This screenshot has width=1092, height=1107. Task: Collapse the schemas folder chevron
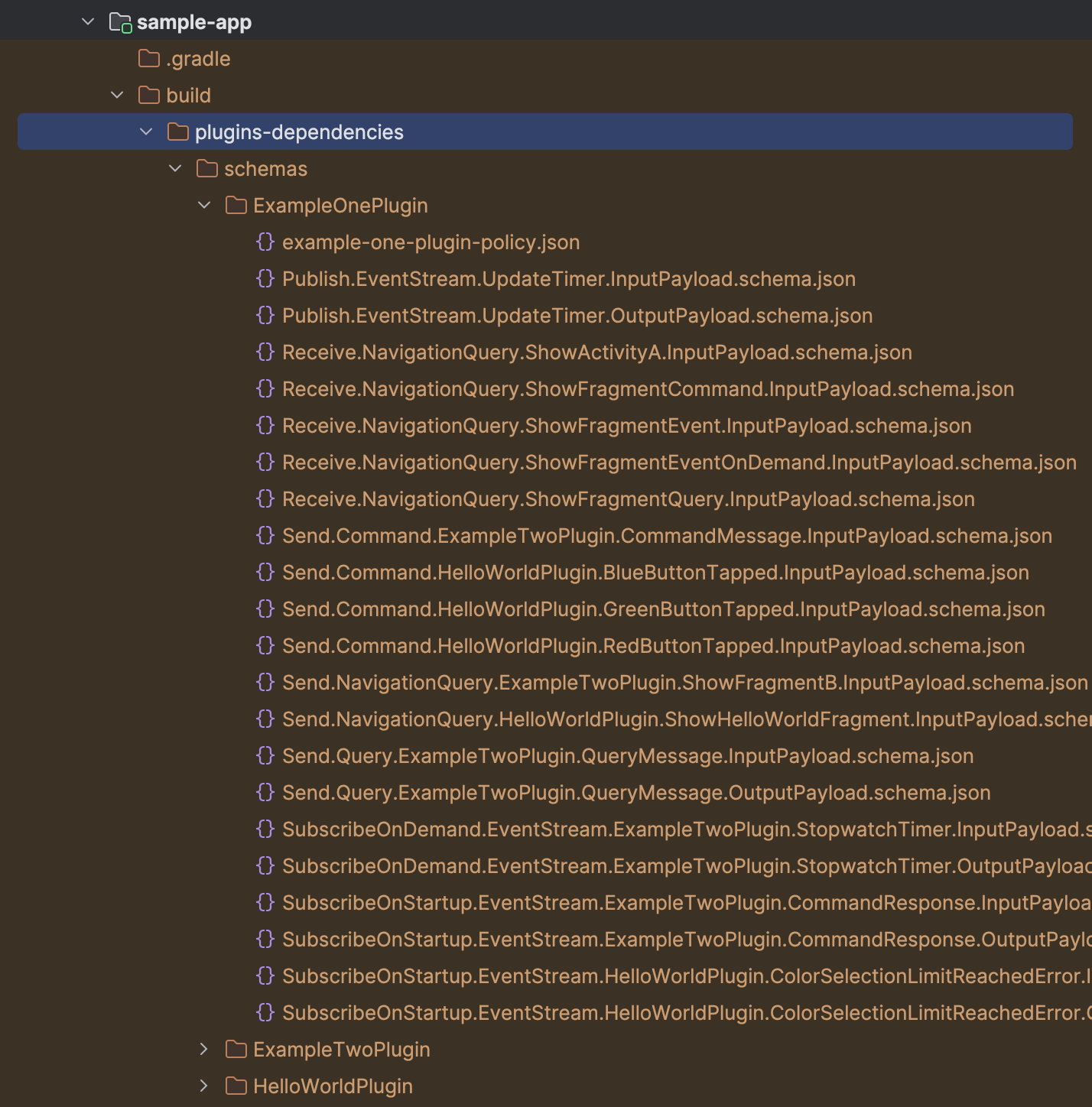point(174,168)
